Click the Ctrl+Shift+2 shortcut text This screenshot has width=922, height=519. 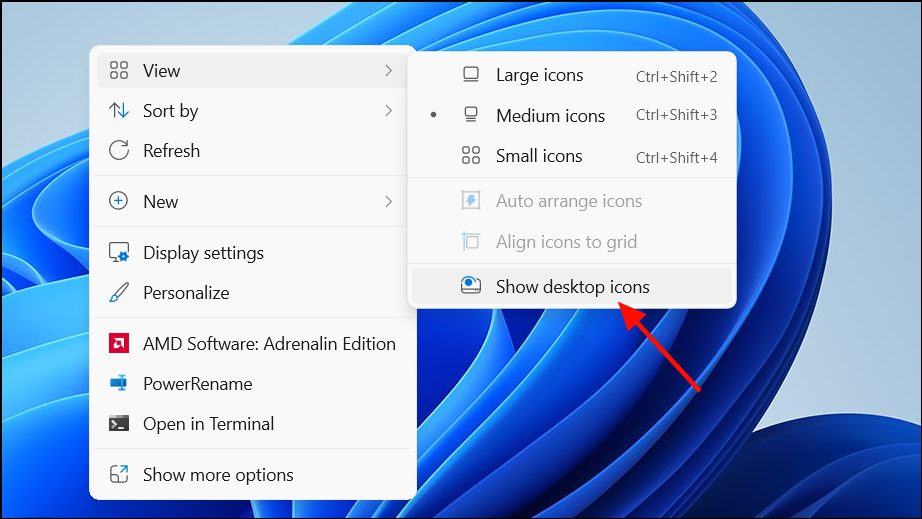coord(676,76)
